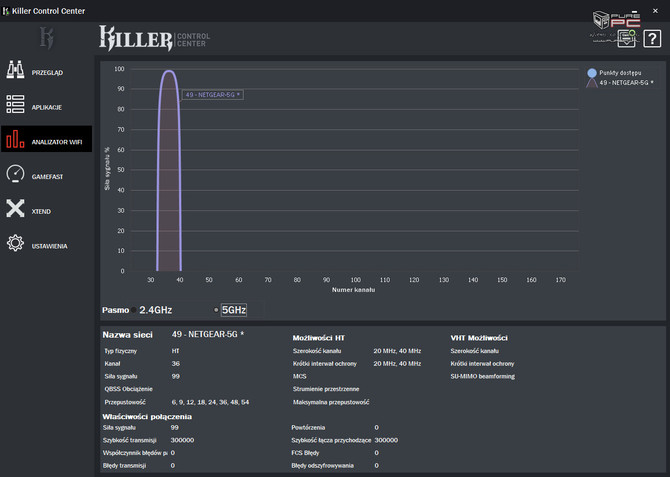Click the Numer kanału axis label
The width and height of the screenshot is (670, 477).
click(x=353, y=290)
